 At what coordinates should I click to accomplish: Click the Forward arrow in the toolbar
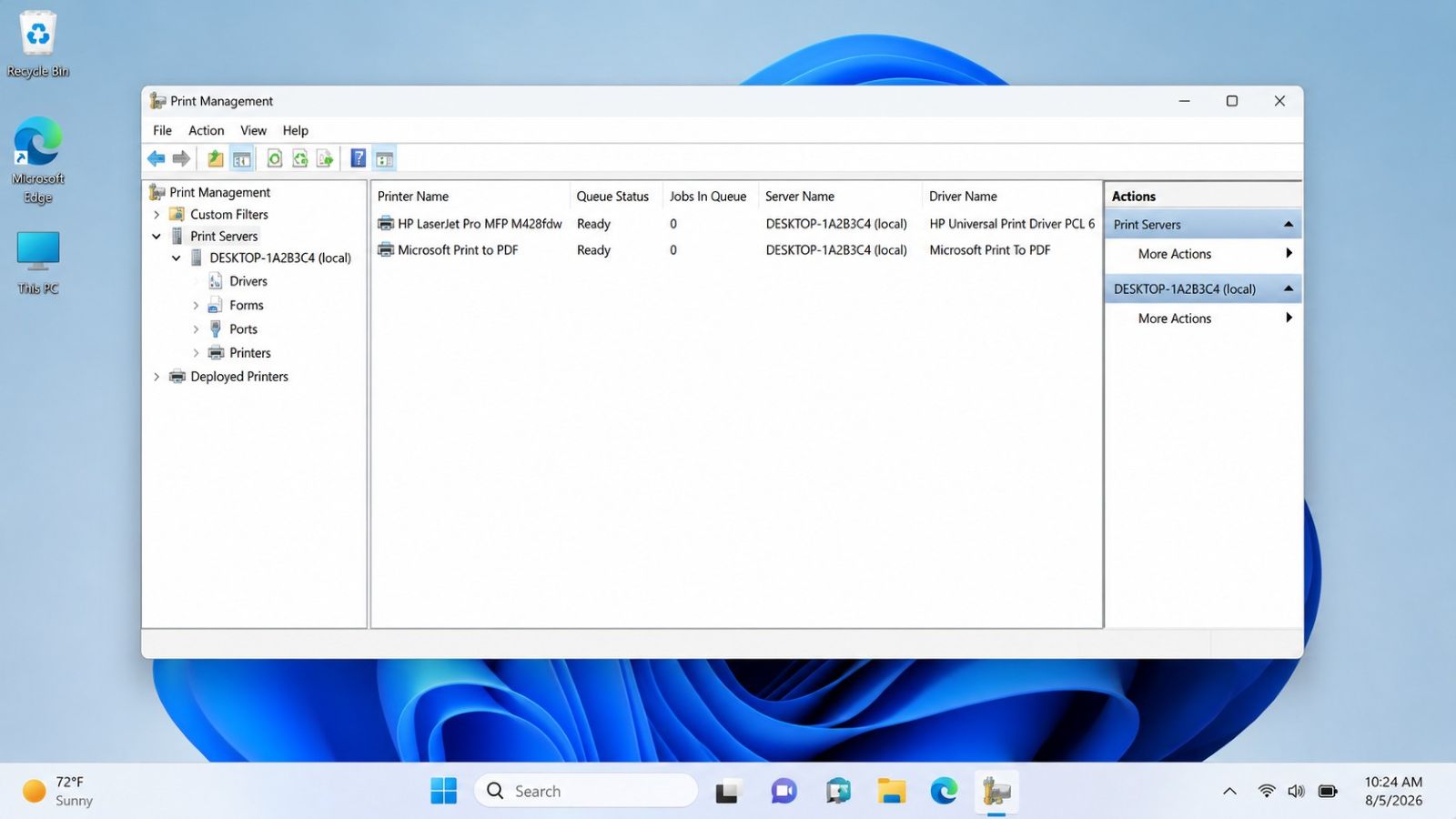[x=181, y=158]
